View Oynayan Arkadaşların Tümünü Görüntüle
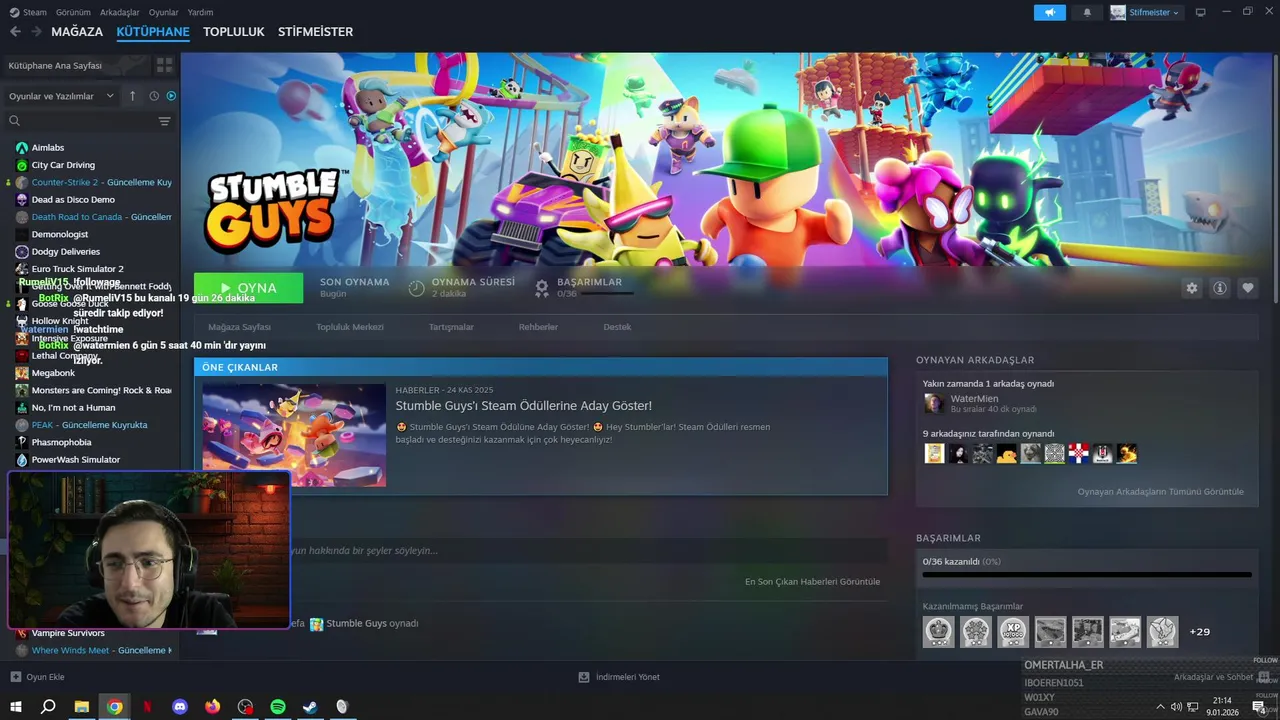 pos(1160,492)
